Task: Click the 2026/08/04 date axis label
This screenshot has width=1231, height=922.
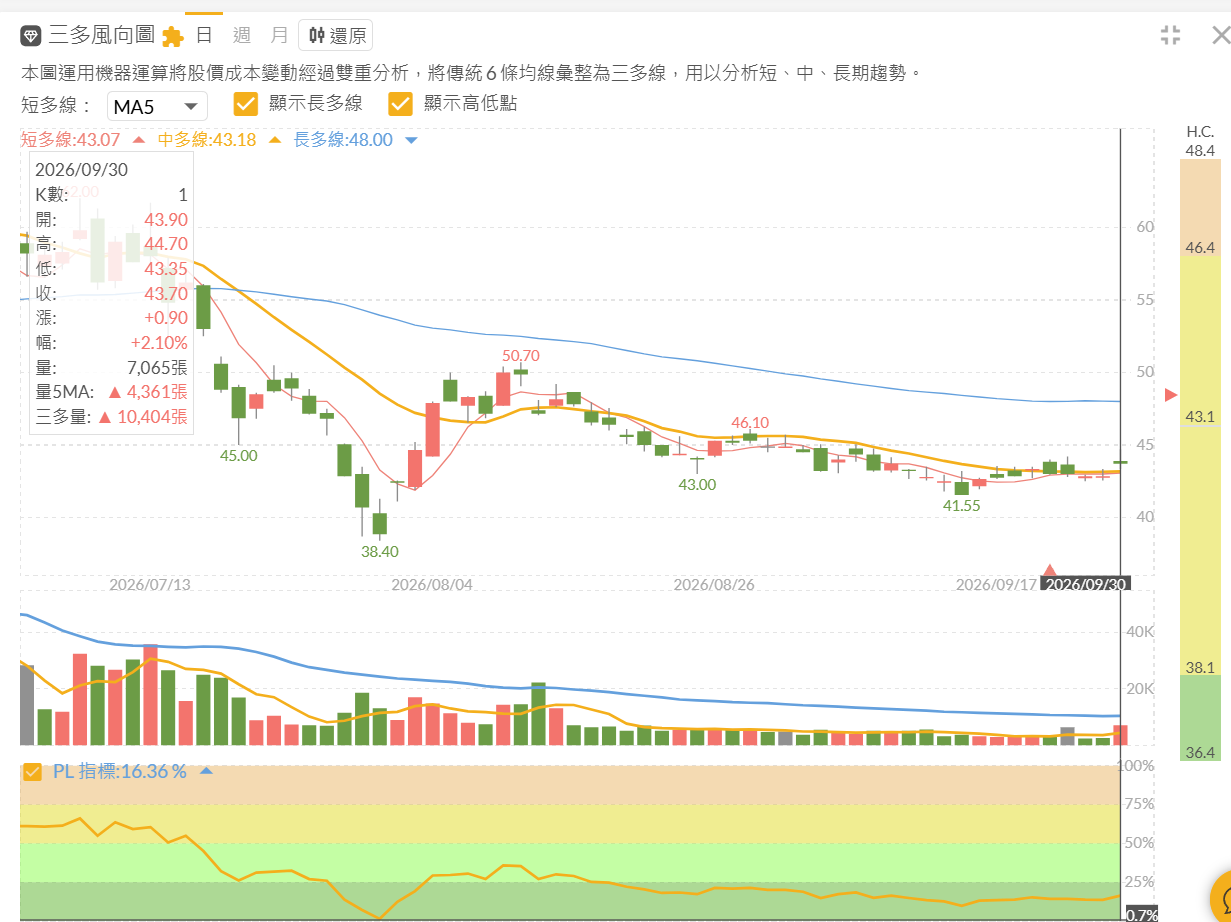Action: coord(432,584)
